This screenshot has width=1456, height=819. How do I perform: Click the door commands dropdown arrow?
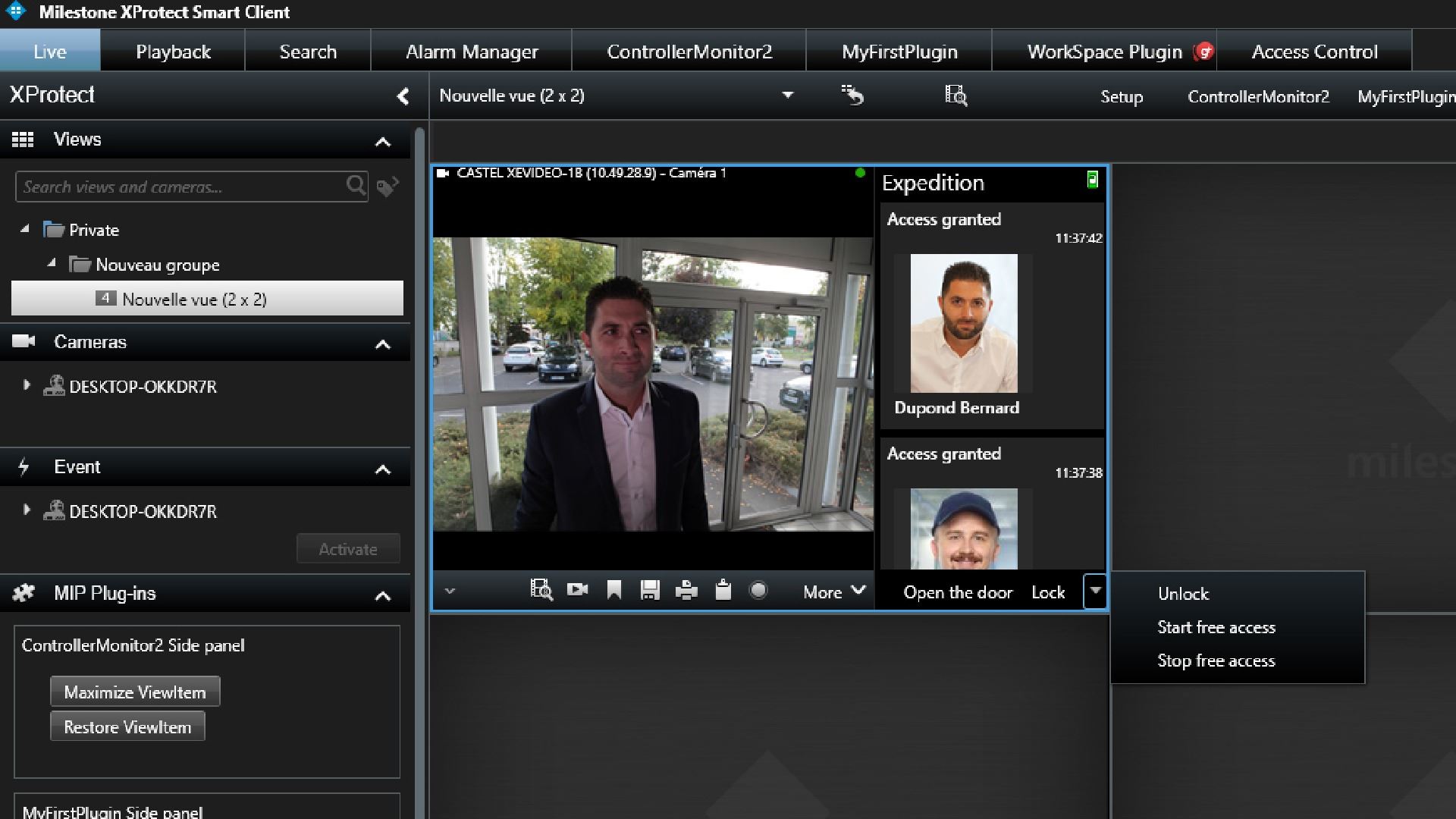(1095, 591)
